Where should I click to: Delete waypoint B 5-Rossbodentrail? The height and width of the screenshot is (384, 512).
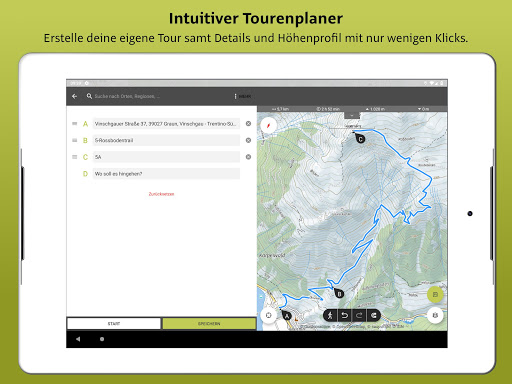click(x=248, y=140)
